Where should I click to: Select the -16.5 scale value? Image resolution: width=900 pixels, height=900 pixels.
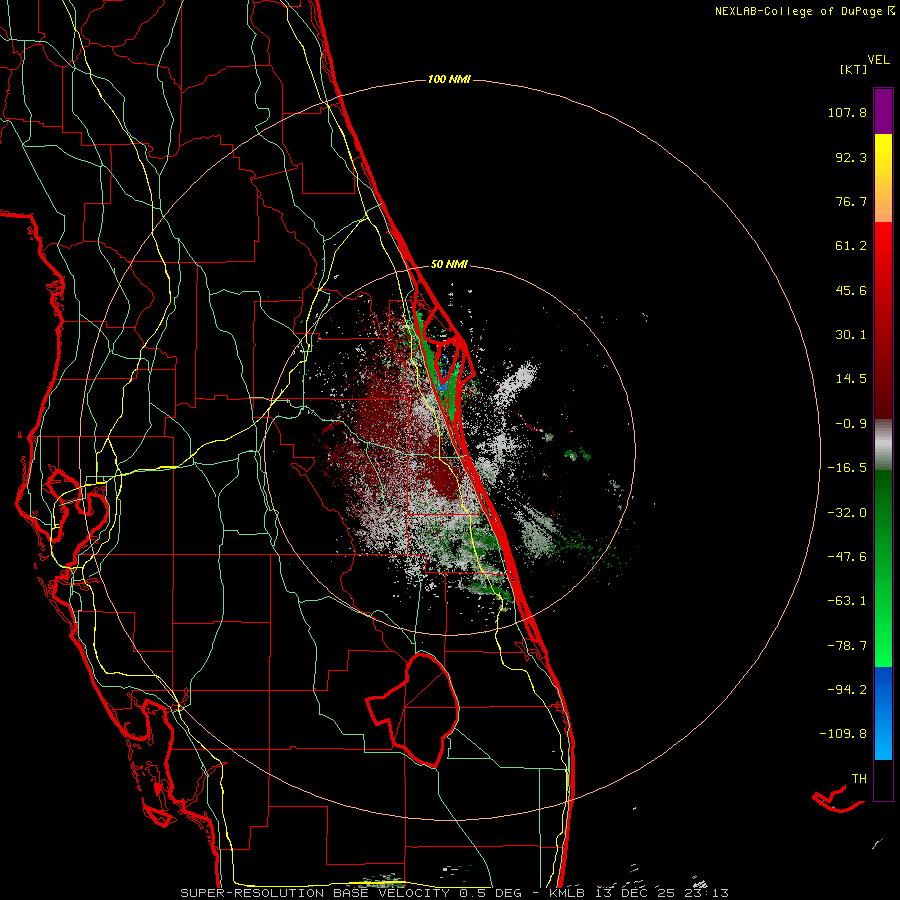click(847, 468)
